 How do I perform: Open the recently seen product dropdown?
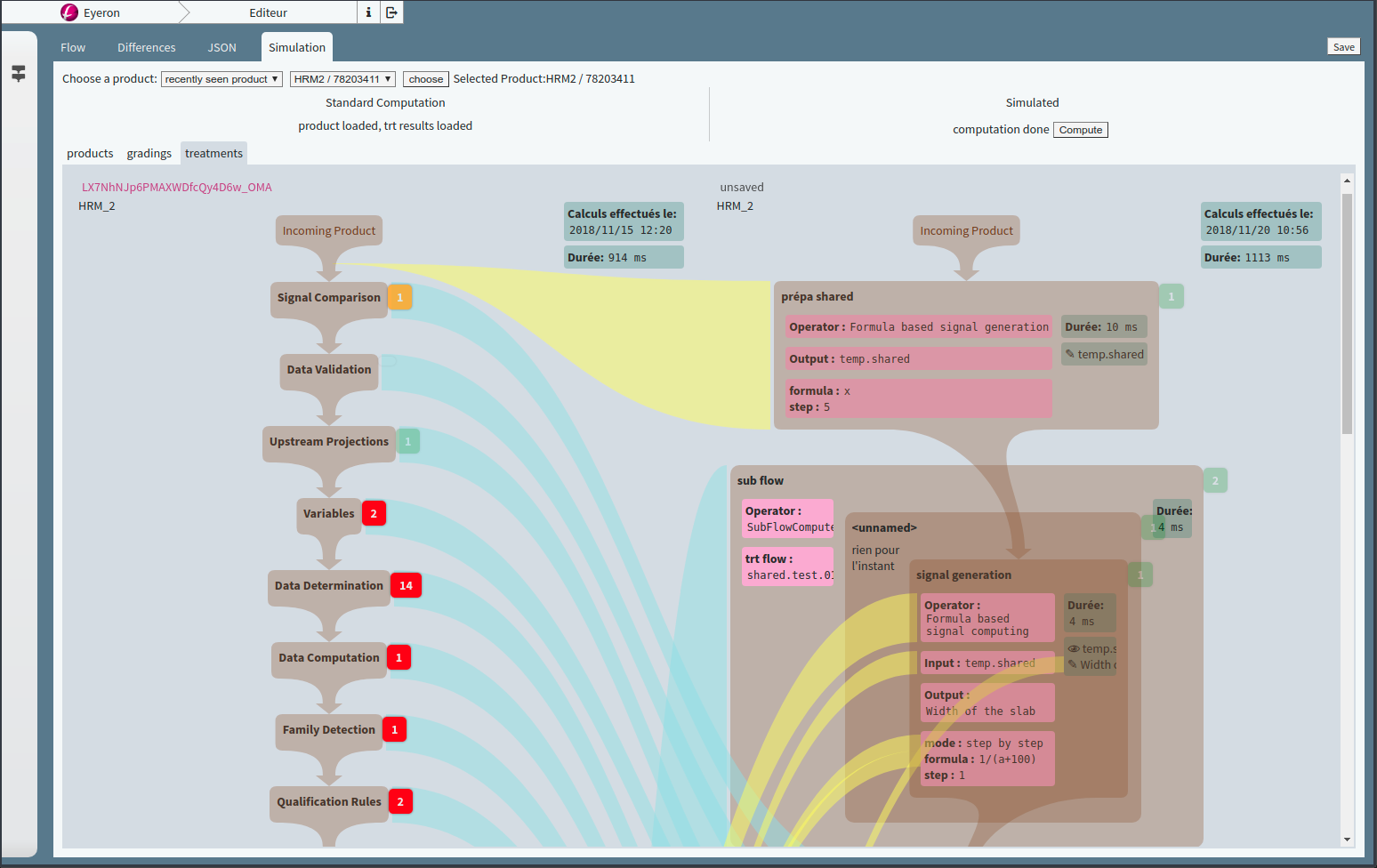pos(221,79)
